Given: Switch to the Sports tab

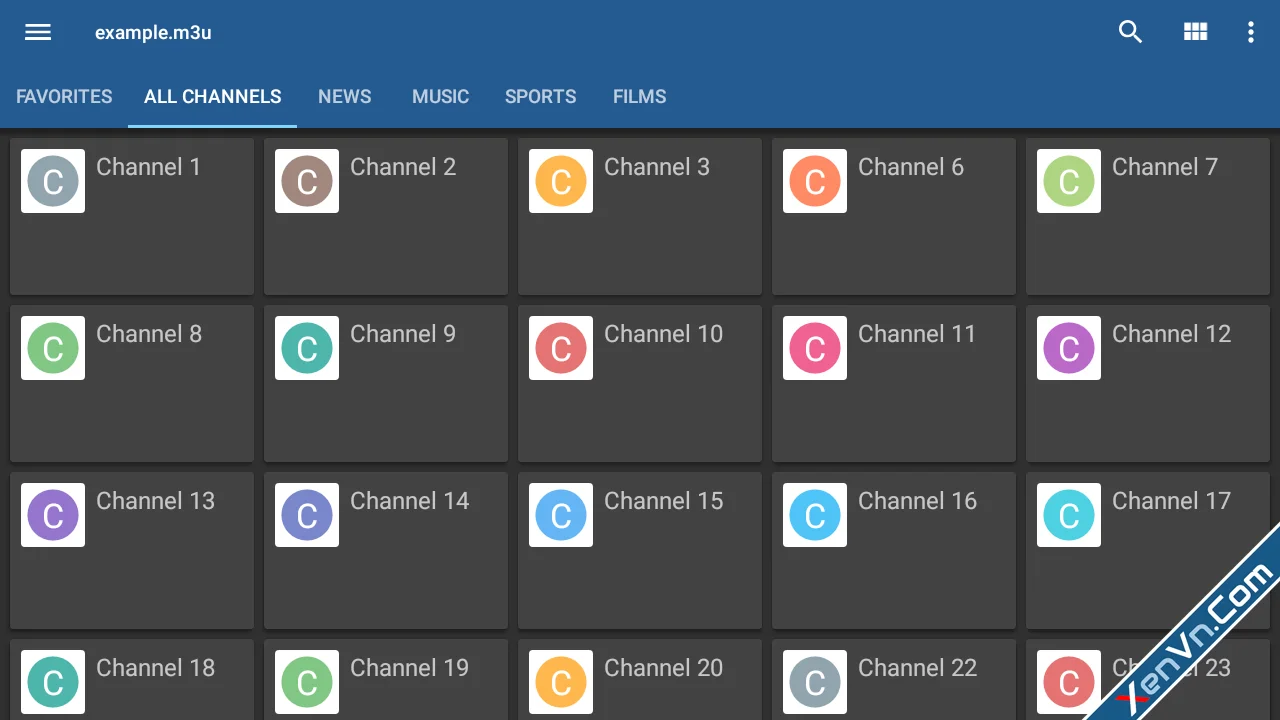Looking at the screenshot, I should [x=540, y=97].
